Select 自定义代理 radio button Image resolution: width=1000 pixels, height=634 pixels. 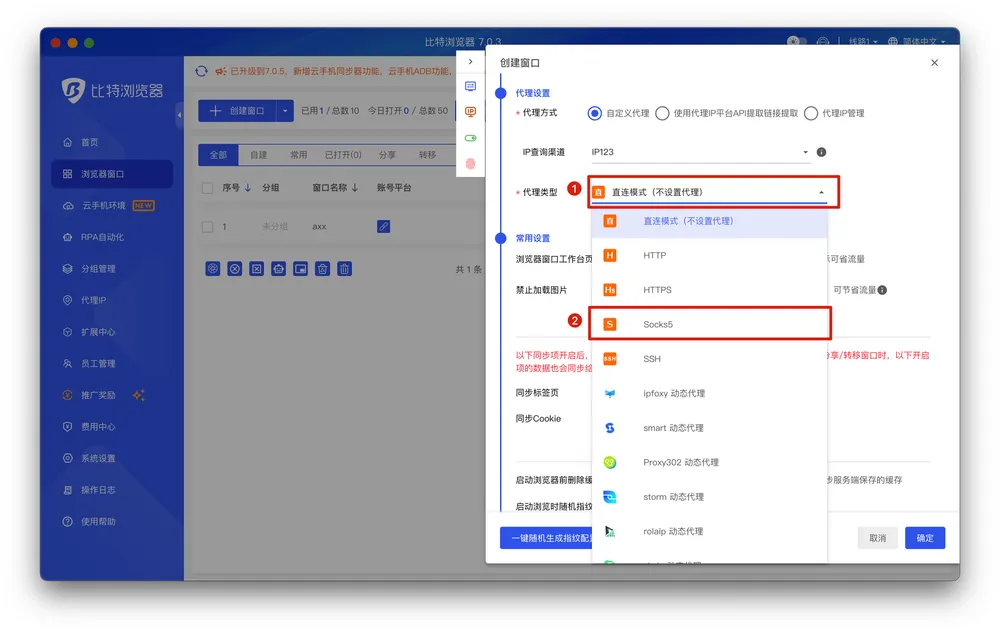tap(595, 113)
